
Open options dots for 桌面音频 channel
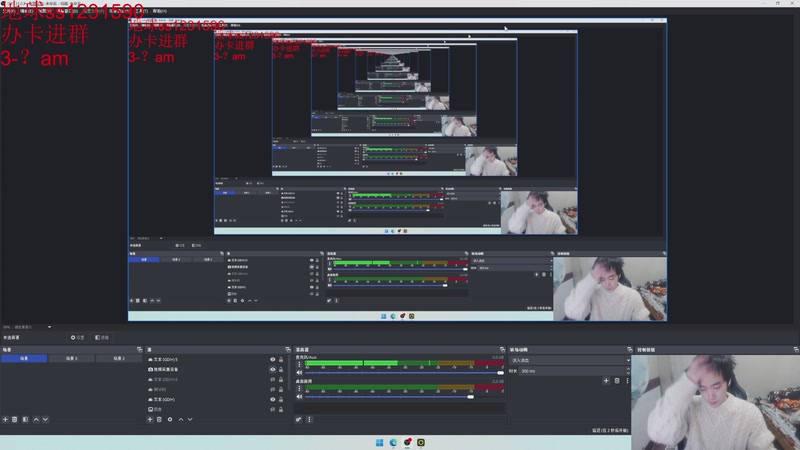click(x=299, y=388)
